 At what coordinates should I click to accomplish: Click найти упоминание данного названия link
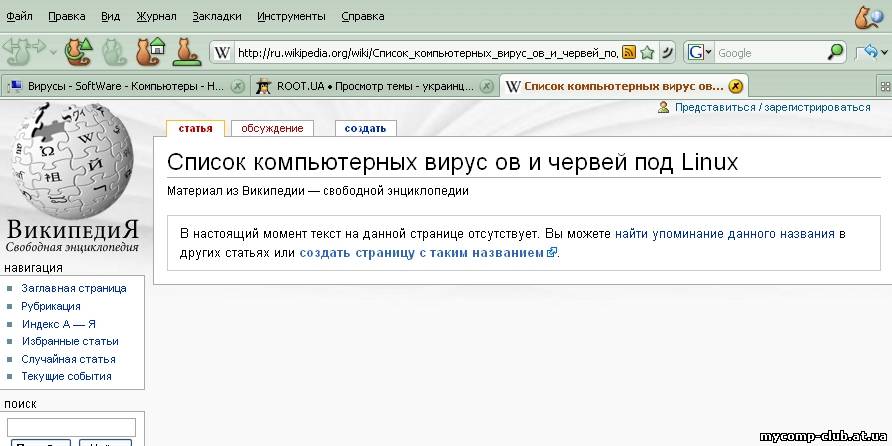tap(724, 234)
